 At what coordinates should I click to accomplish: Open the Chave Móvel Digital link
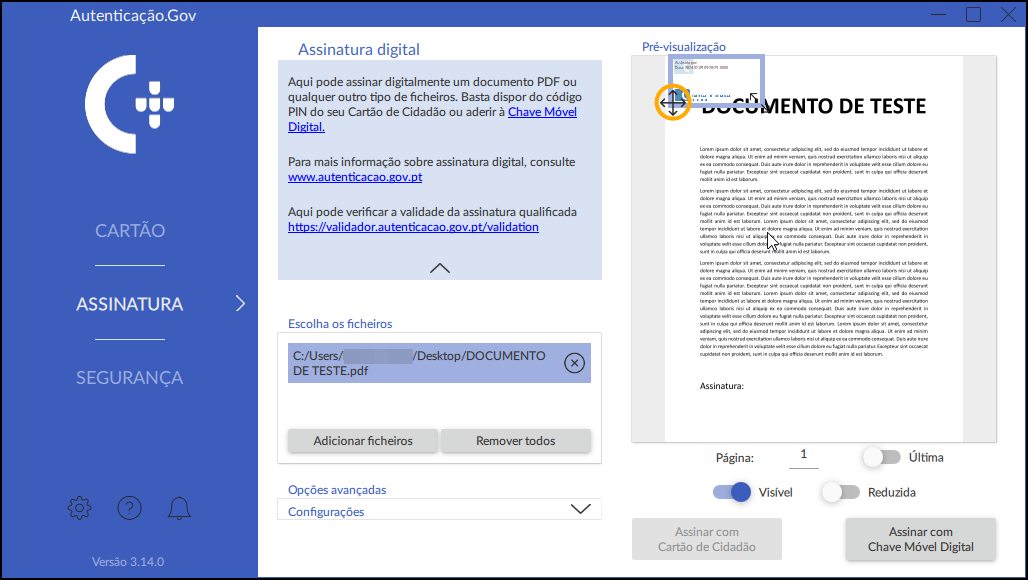tap(542, 112)
